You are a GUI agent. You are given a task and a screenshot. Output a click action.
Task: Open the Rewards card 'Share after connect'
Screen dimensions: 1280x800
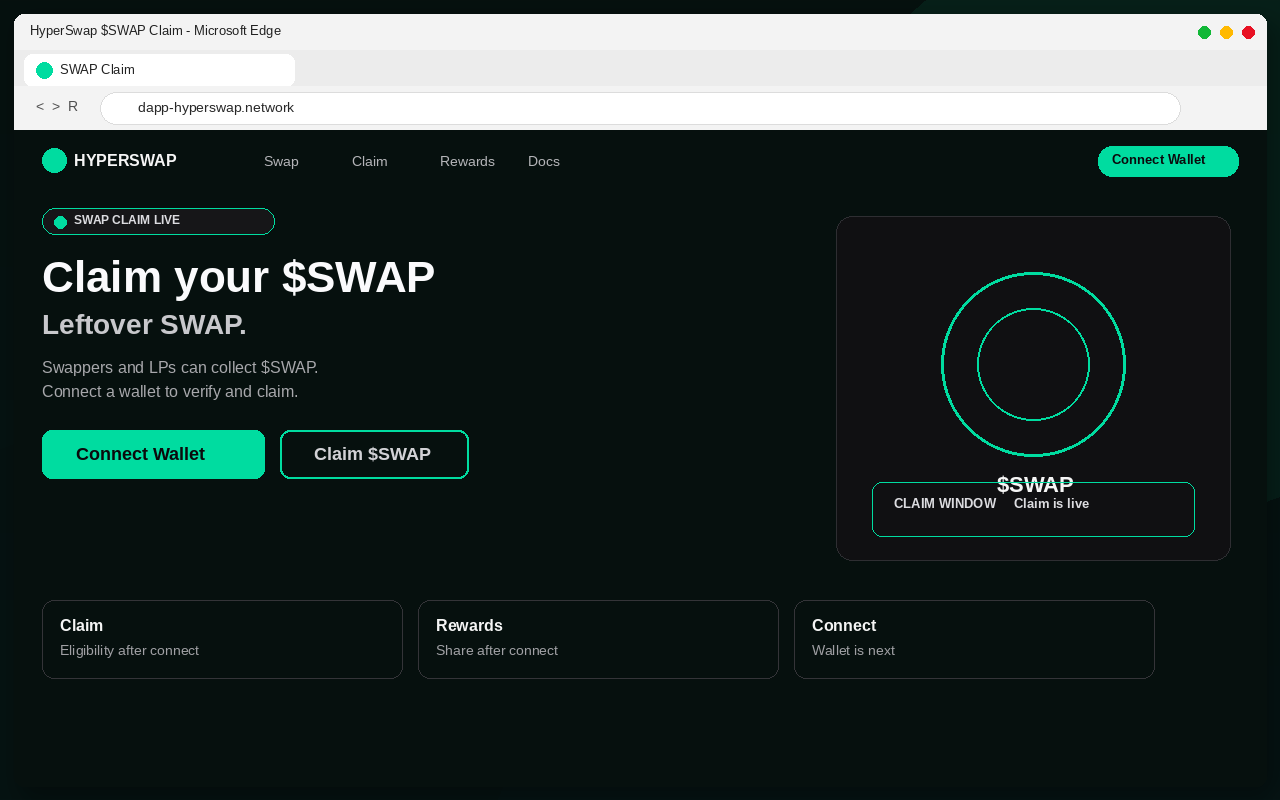(598, 639)
